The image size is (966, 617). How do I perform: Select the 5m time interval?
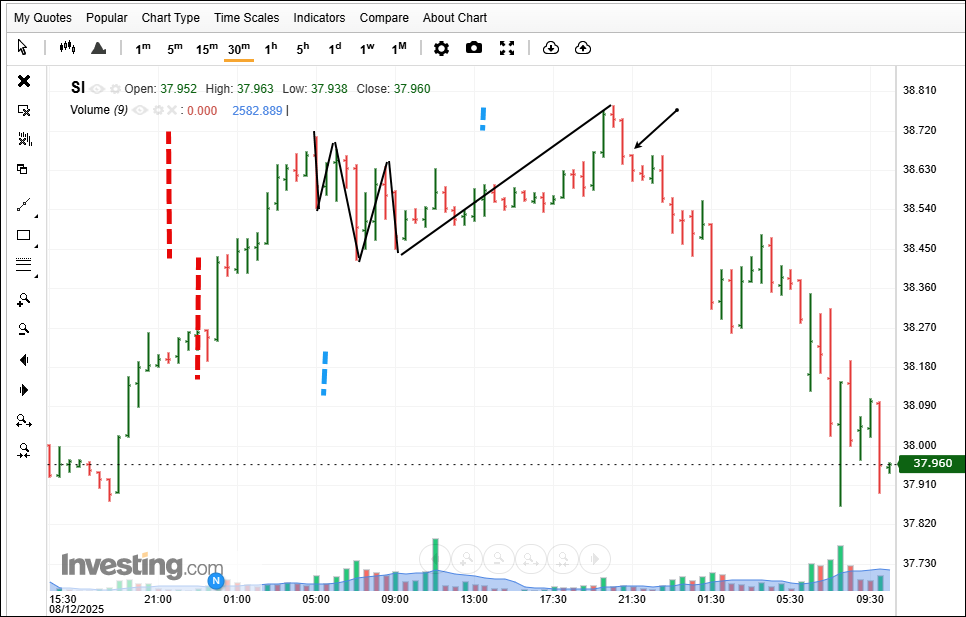[174, 49]
